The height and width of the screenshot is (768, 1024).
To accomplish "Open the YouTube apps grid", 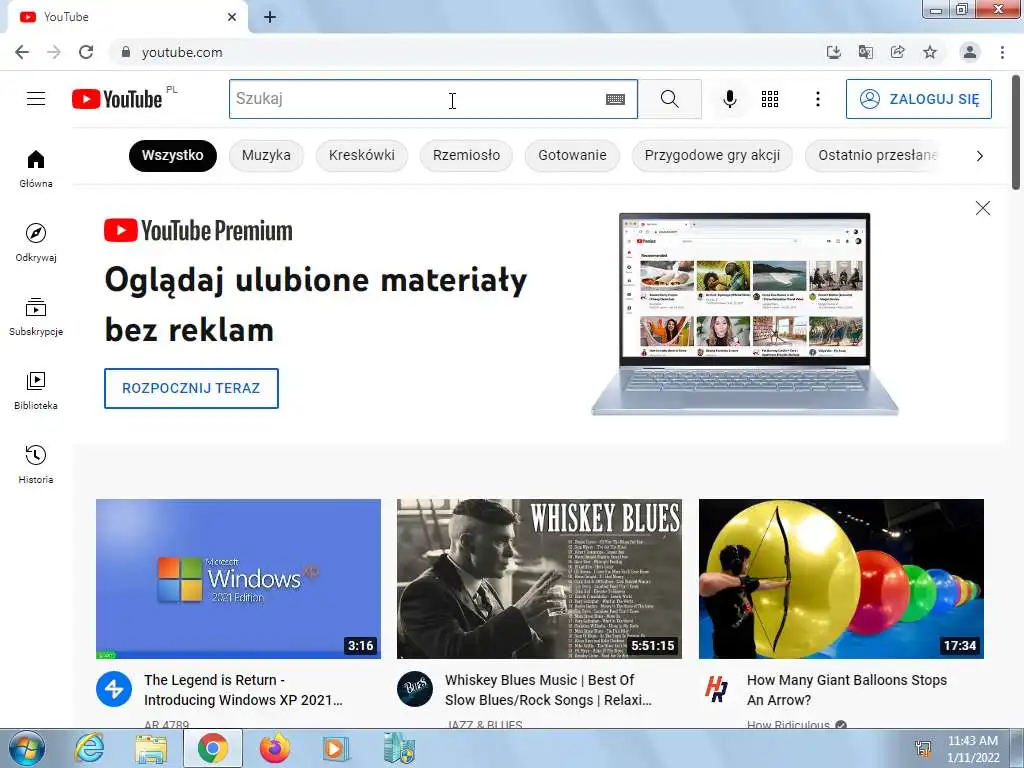I will point(770,99).
